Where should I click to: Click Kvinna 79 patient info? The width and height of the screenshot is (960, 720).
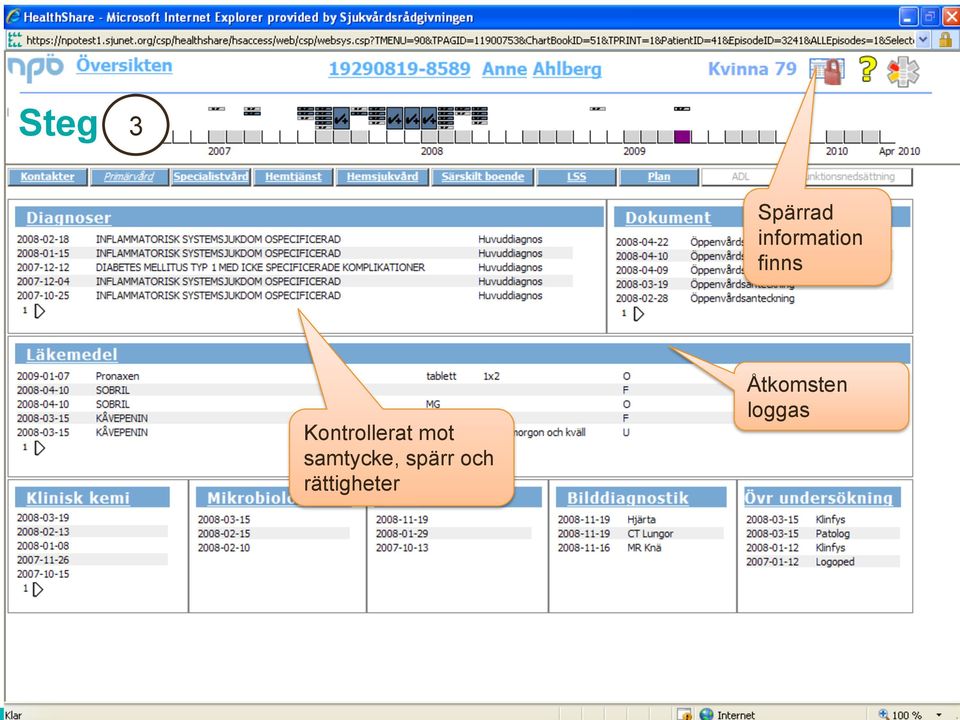click(752, 69)
